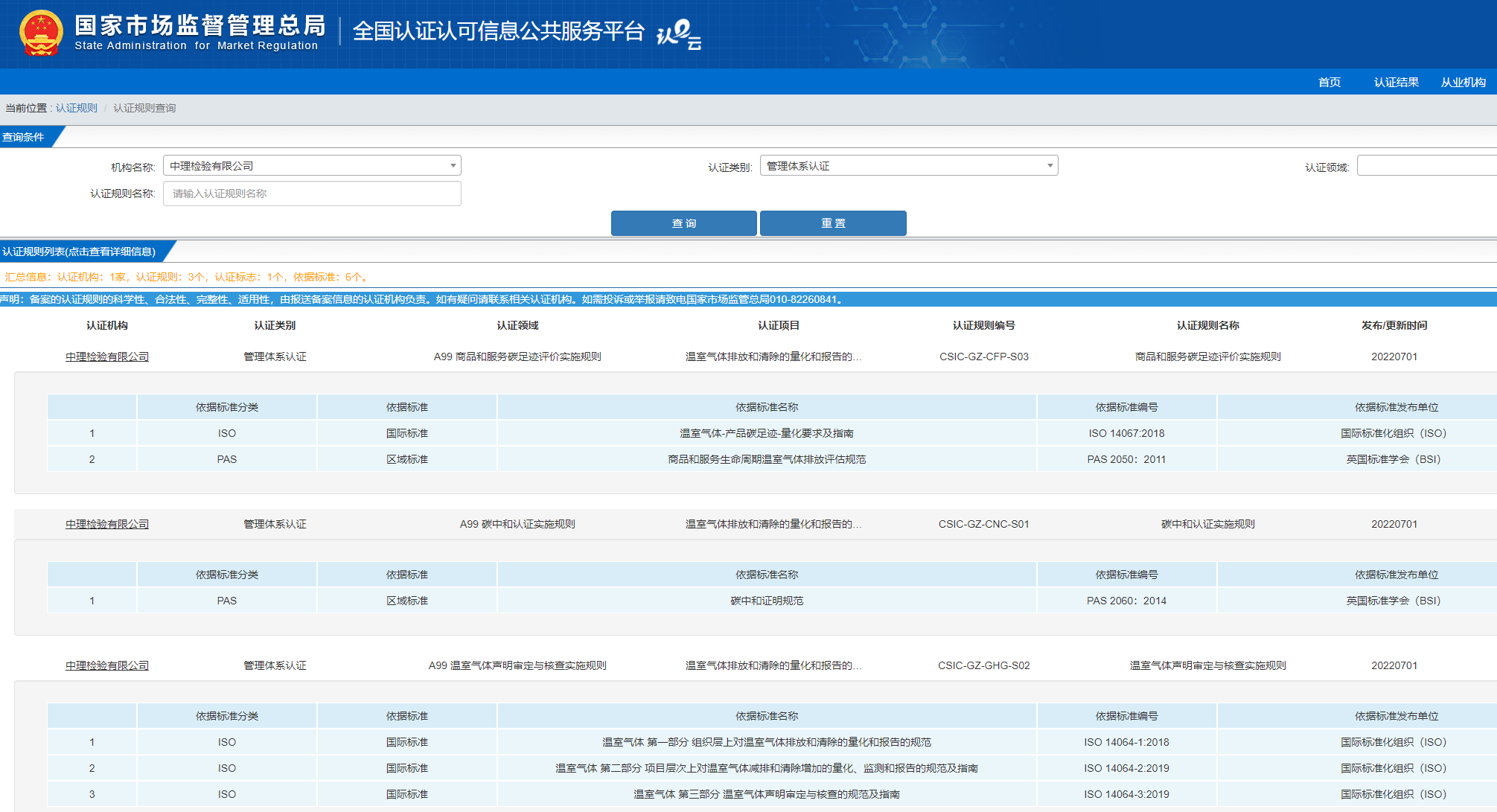Open the 认证结果 menu item
This screenshot has height=812, width=1497.
1397,82
